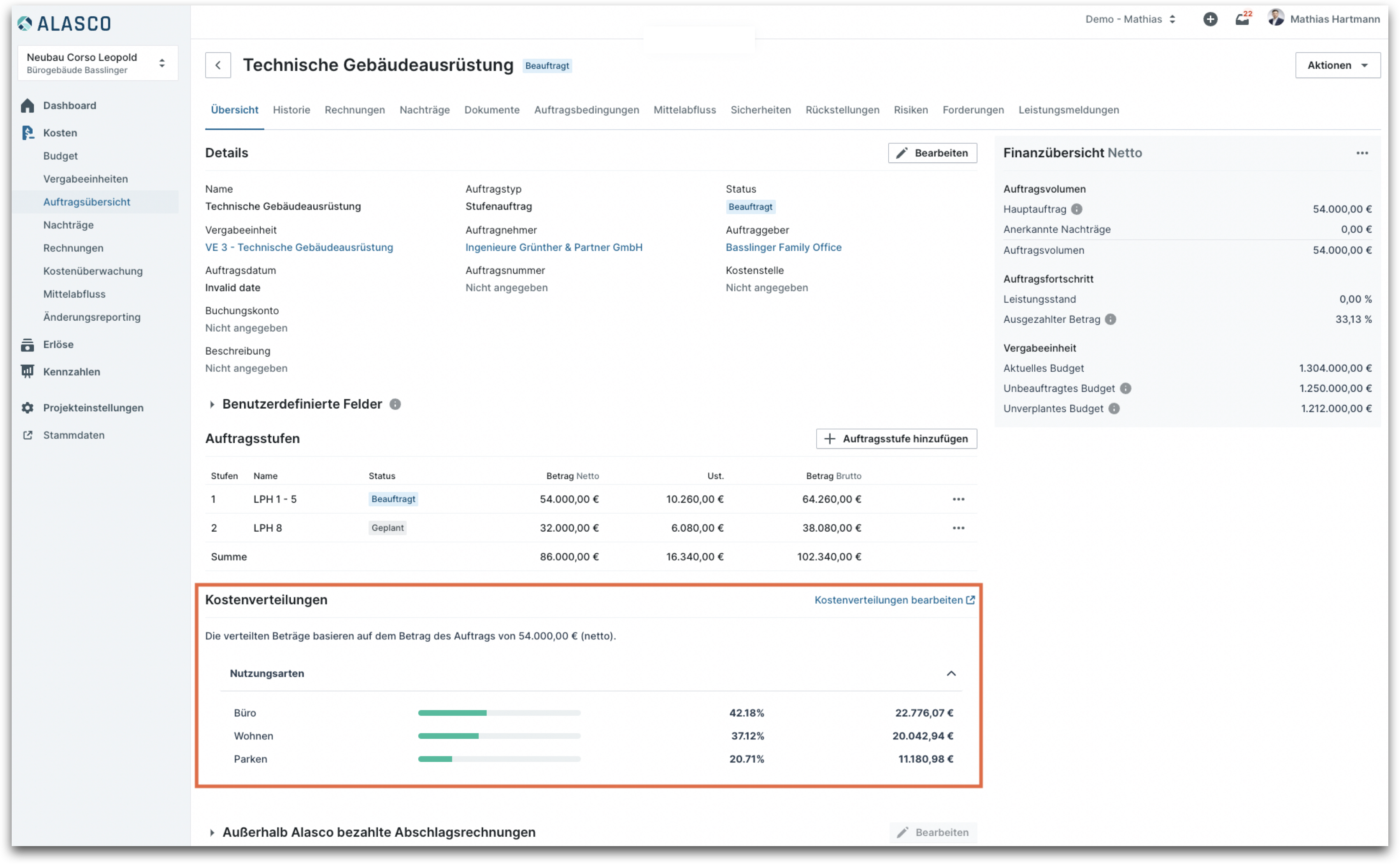1400x864 pixels.
Task: Expand Benutzerdefinierte Felder section
Action: pyautogui.click(x=212, y=405)
